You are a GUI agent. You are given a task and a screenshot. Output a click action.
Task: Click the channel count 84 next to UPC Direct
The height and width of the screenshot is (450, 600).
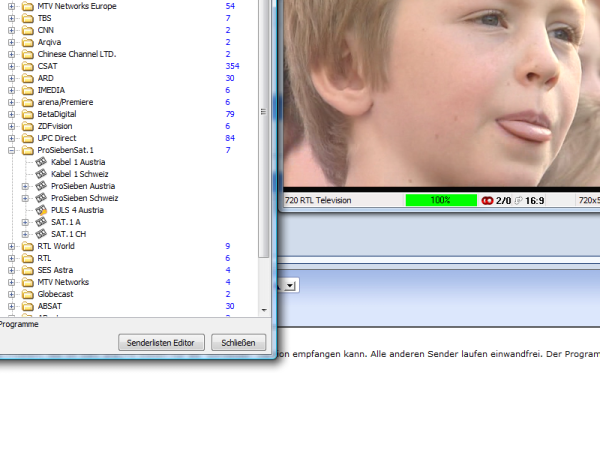click(x=230, y=138)
